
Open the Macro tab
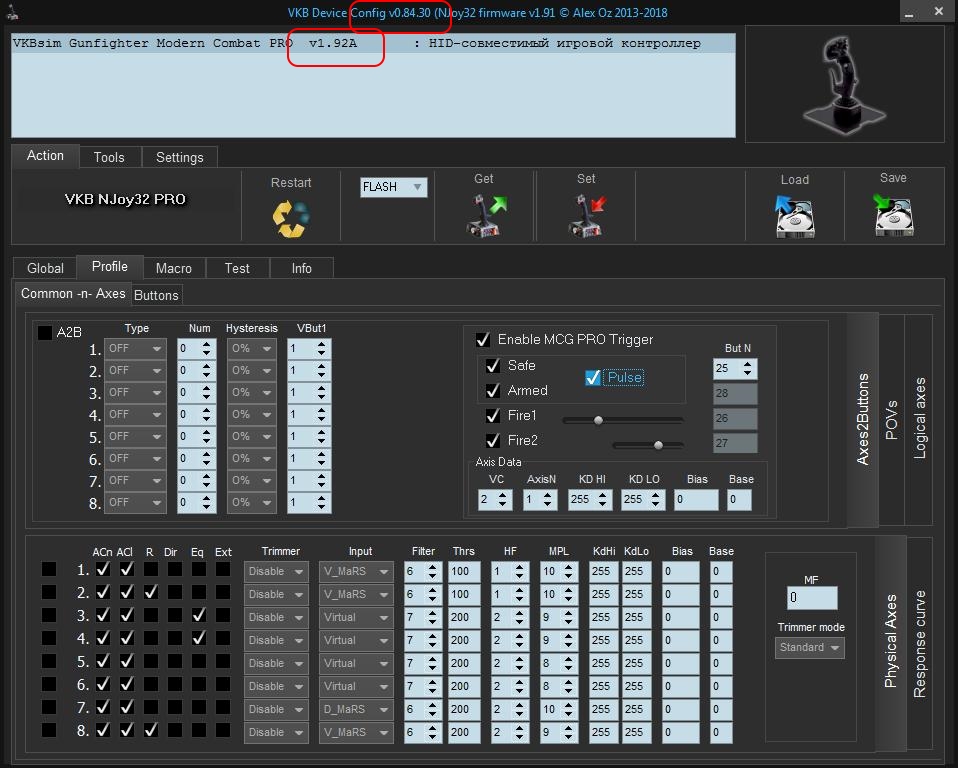pos(174,268)
